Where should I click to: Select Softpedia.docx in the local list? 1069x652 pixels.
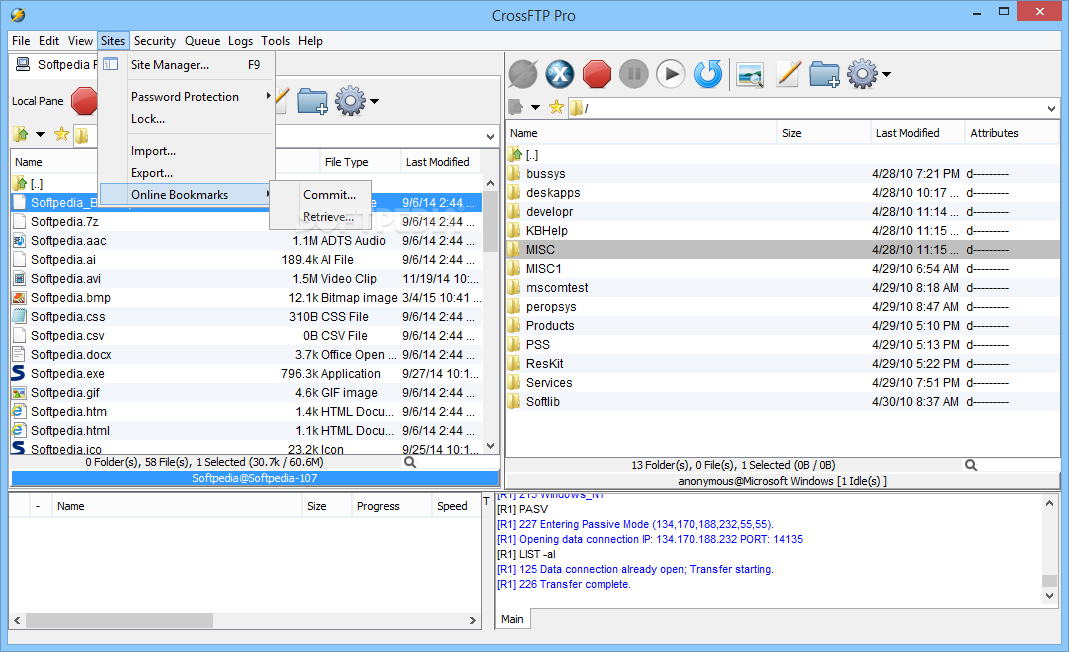(247, 355)
